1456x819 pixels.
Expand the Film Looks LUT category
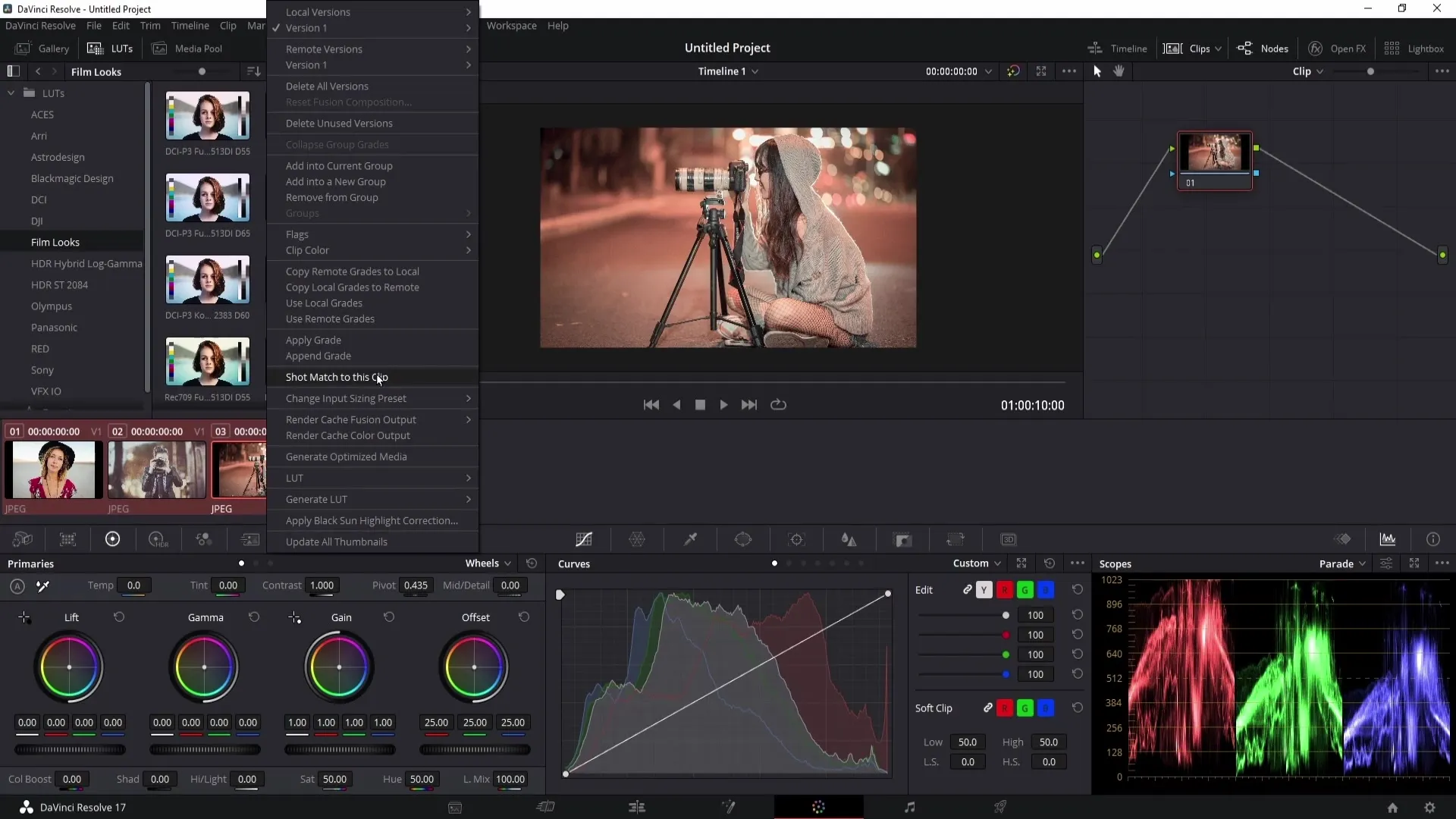click(x=55, y=241)
